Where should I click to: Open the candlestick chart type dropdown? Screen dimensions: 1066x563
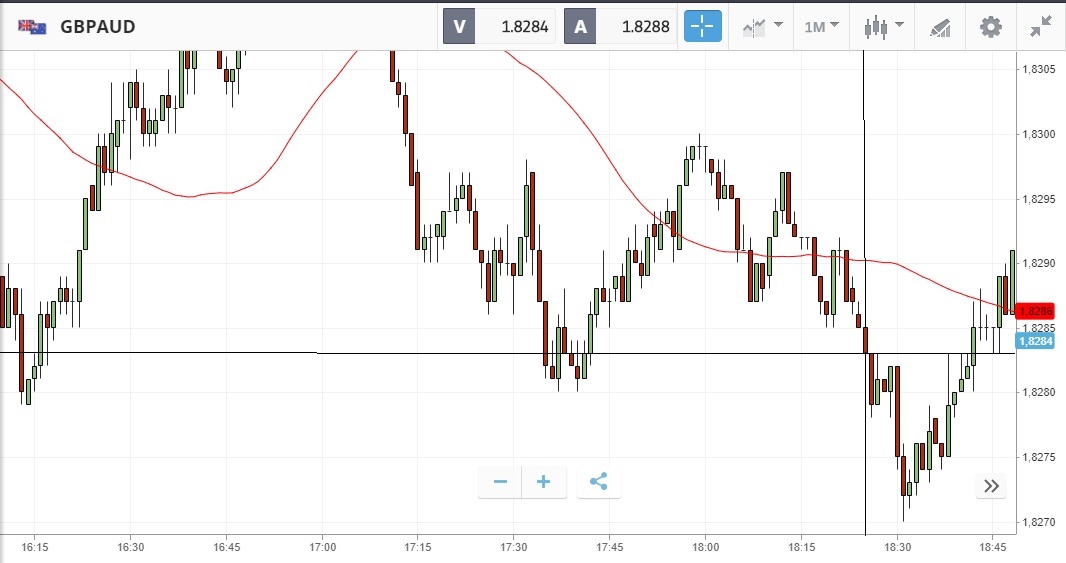883,26
